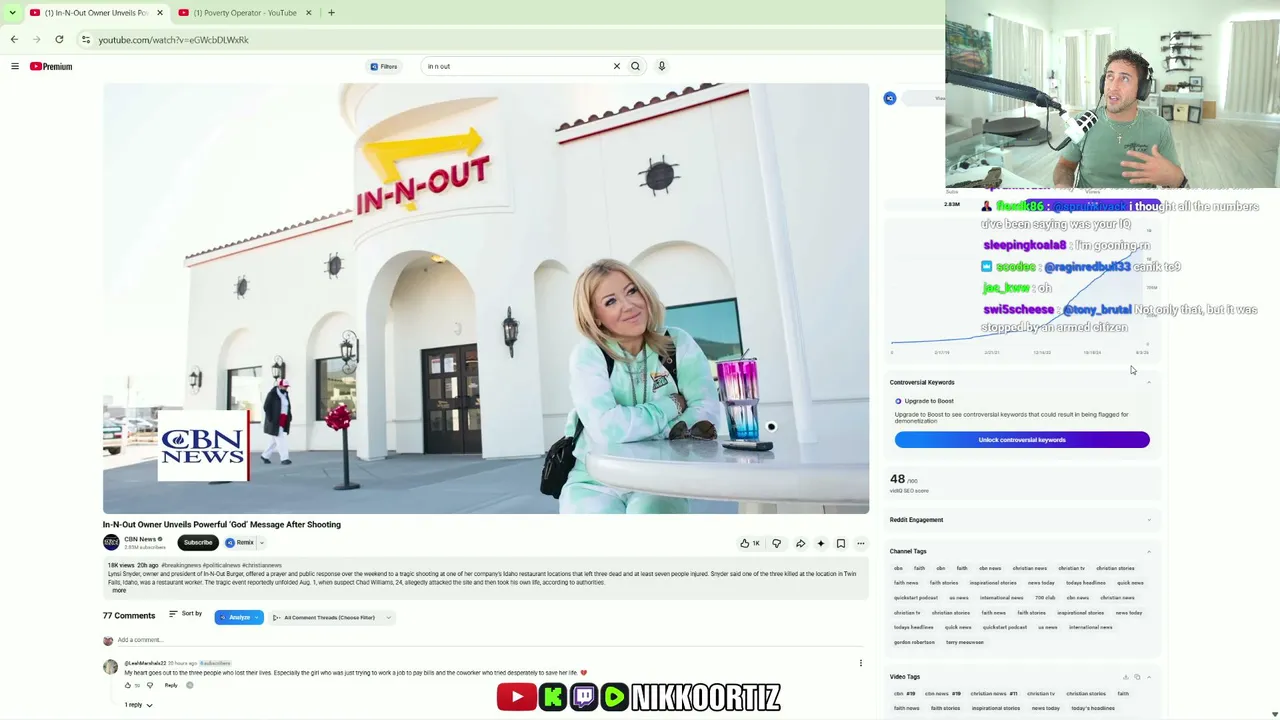
Task: Click the 'terry meeuwsen' channel tag
Action: point(965,642)
